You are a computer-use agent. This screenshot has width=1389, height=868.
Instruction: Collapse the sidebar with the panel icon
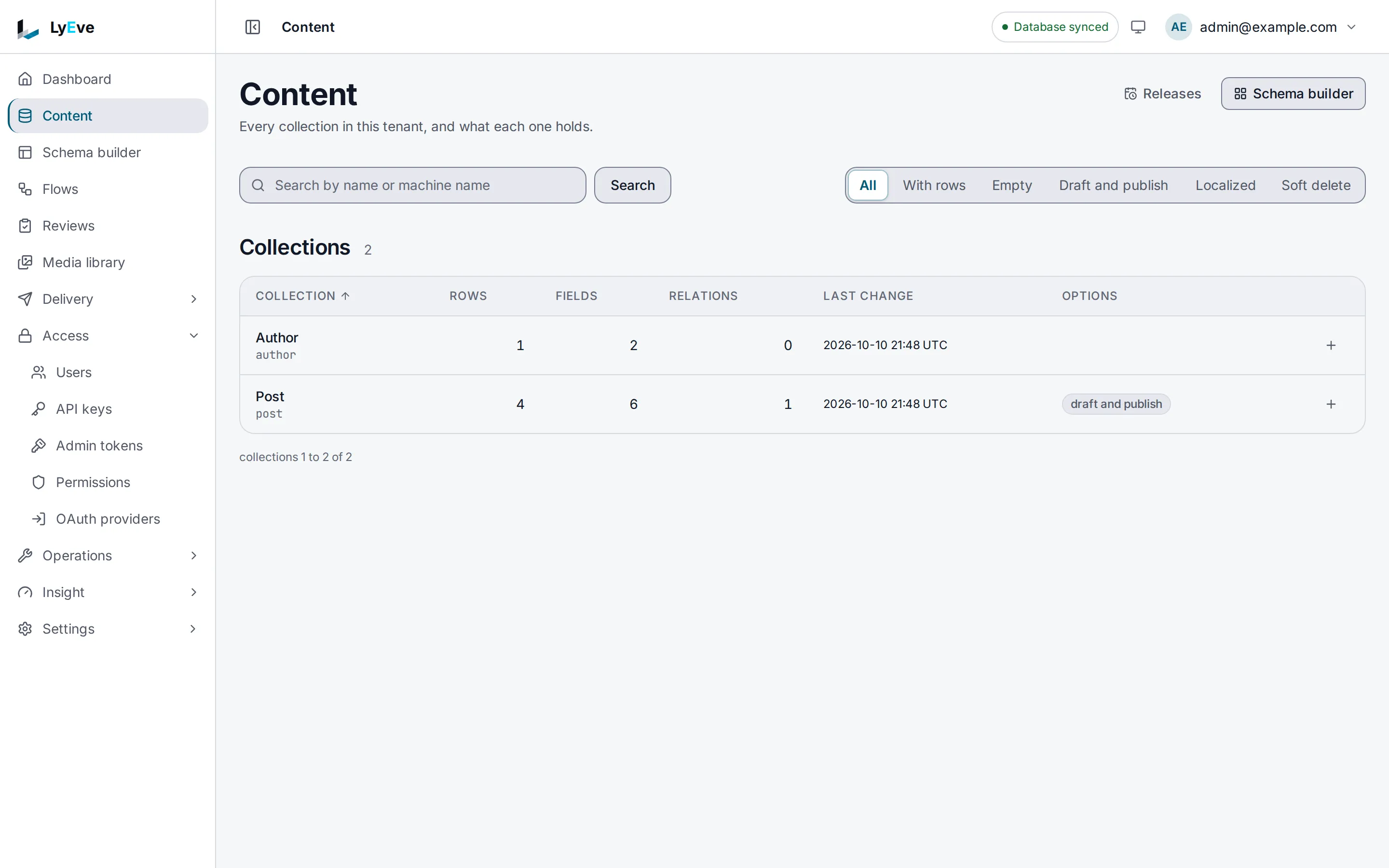[253, 27]
